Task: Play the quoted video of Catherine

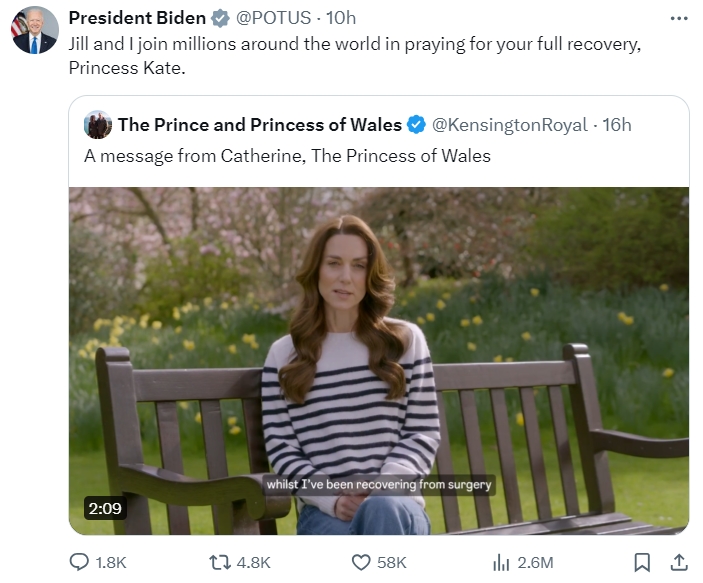Action: (378, 360)
